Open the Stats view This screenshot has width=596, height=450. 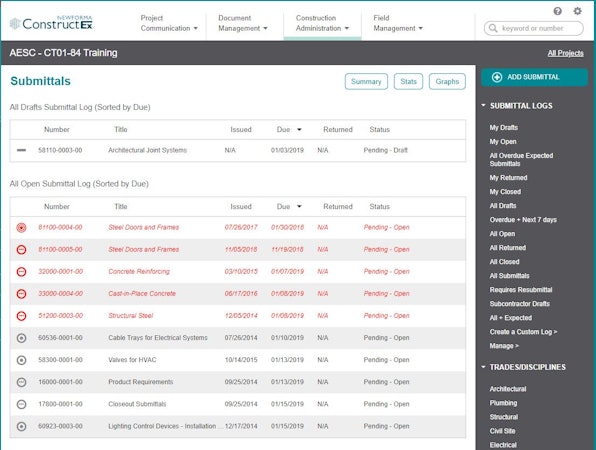pyautogui.click(x=408, y=81)
